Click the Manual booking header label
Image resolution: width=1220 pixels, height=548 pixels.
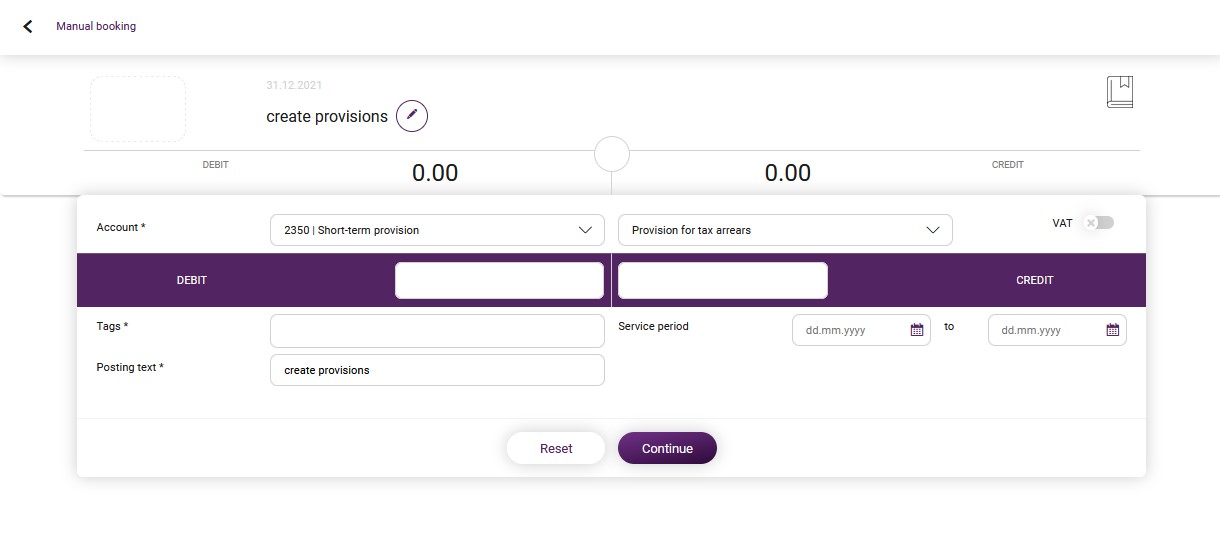click(x=96, y=26)
